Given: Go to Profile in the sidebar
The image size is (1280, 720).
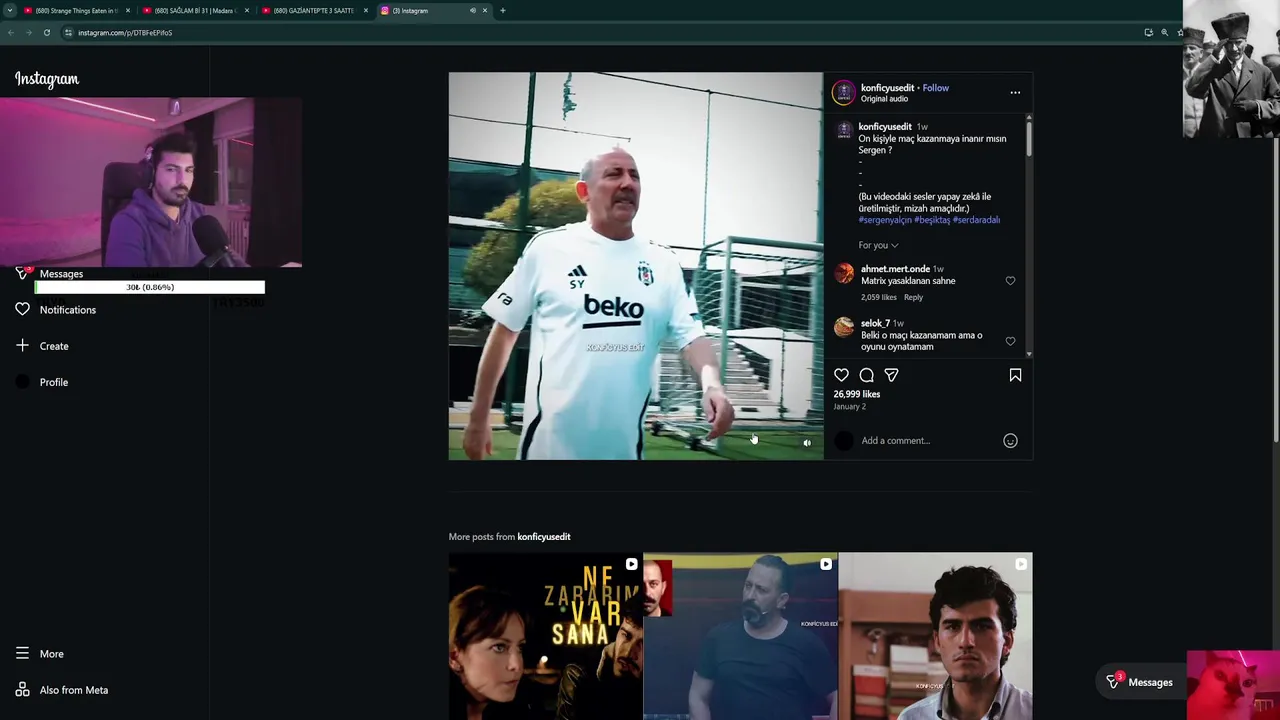Looking at the screenshot, I should pos(54,382).
